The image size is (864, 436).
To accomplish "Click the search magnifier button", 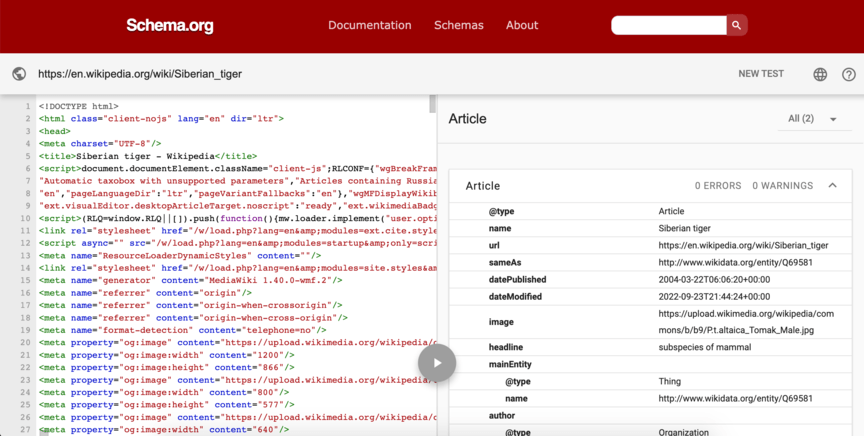I will pyautogui.click(x=737, y=25).
